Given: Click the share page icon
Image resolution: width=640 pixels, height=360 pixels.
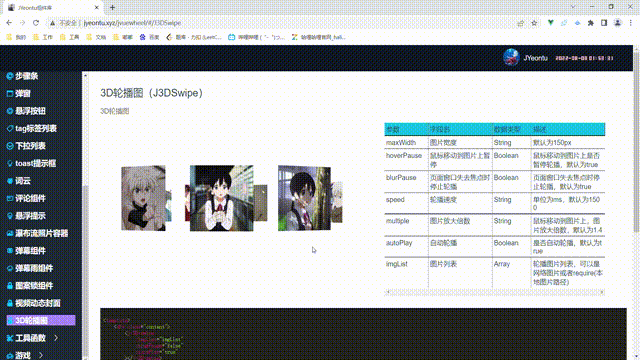Looking at the screenshot, I should click(520, 23).
